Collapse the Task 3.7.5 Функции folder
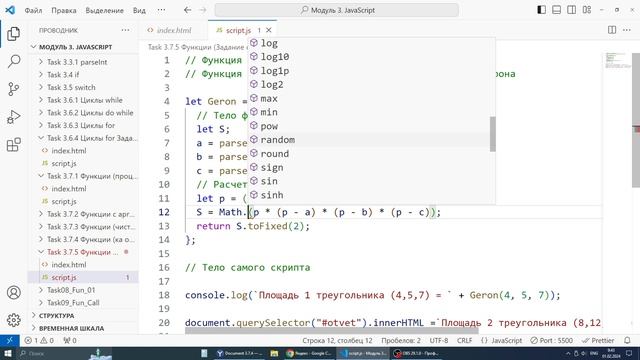The image size is (640, 360). 82,252
